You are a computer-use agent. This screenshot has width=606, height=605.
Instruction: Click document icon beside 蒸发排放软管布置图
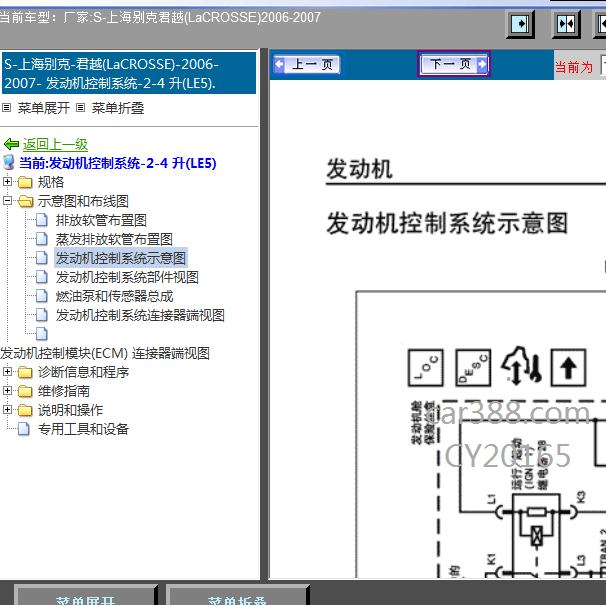[42, 239]
